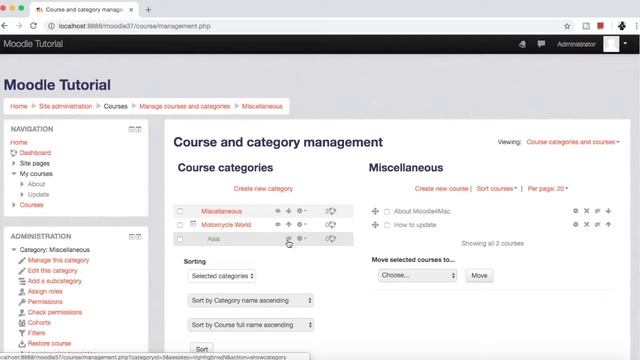Open the Selected categories dropdown
Screen dimensions: 640x360
(x=222, y=276)
